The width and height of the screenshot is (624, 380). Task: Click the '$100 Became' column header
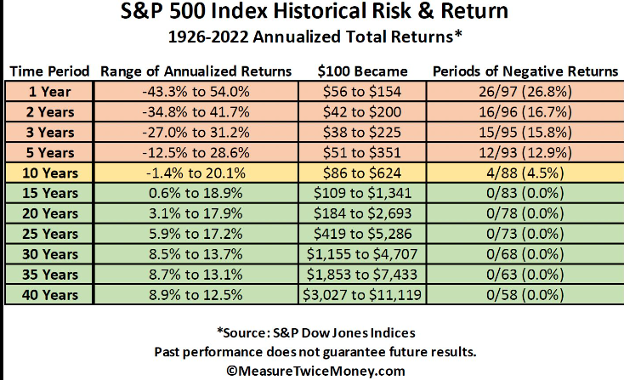(363, 71)
